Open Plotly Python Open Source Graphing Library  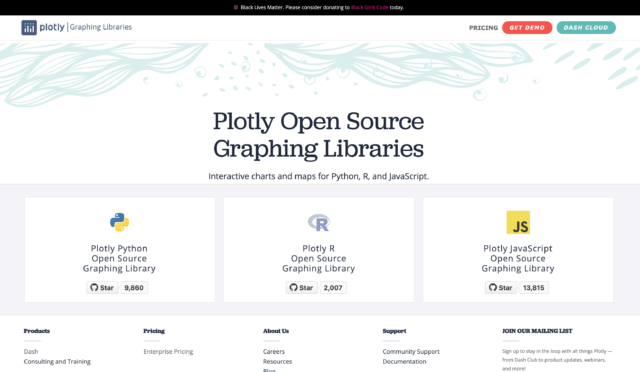[119, 258]
